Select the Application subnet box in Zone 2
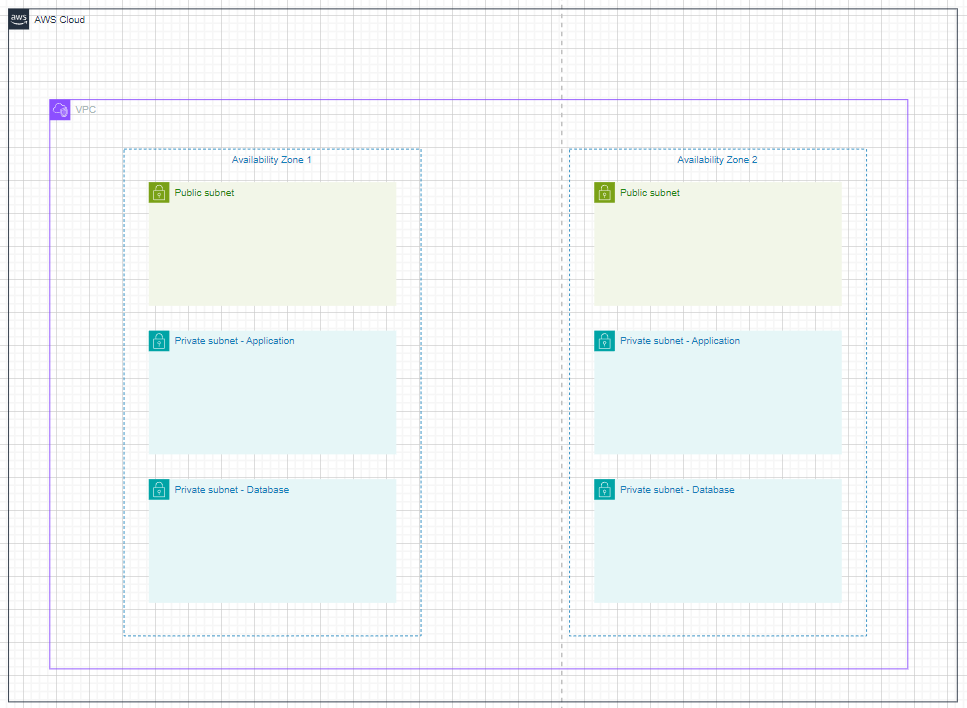967x708 pixels. click(718, 392)
